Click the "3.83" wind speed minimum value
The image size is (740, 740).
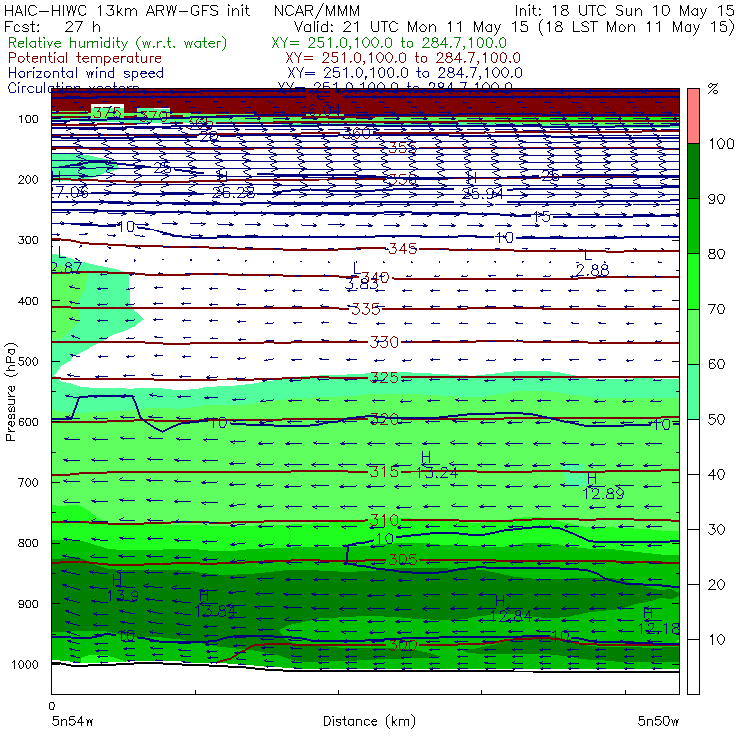coord(362,284)
